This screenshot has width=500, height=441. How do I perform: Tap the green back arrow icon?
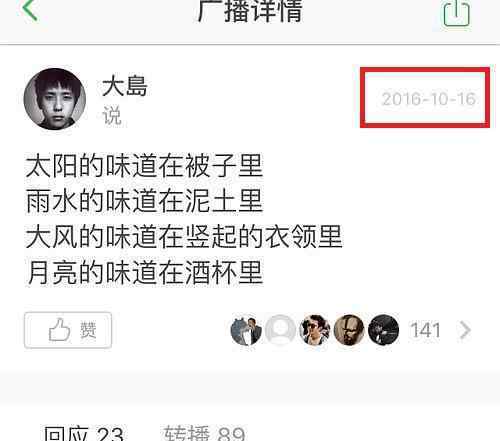tap(30, 10)
